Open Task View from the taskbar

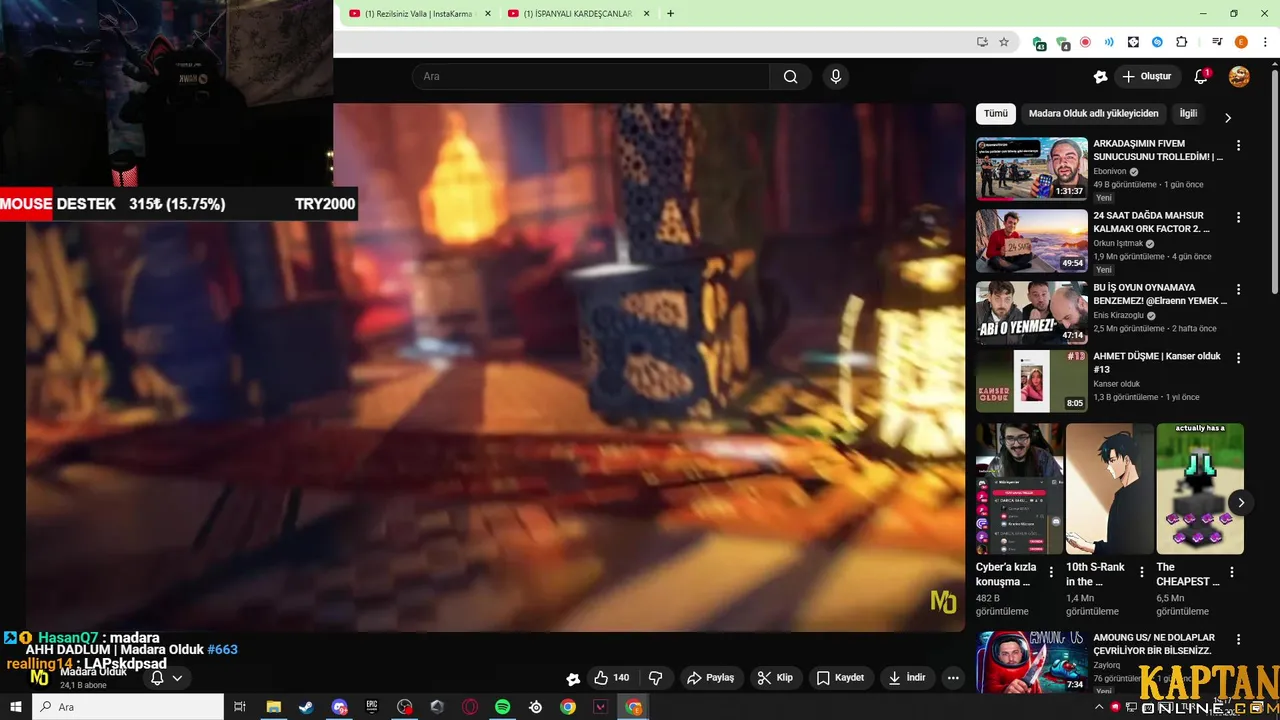(x=240, y=707)
